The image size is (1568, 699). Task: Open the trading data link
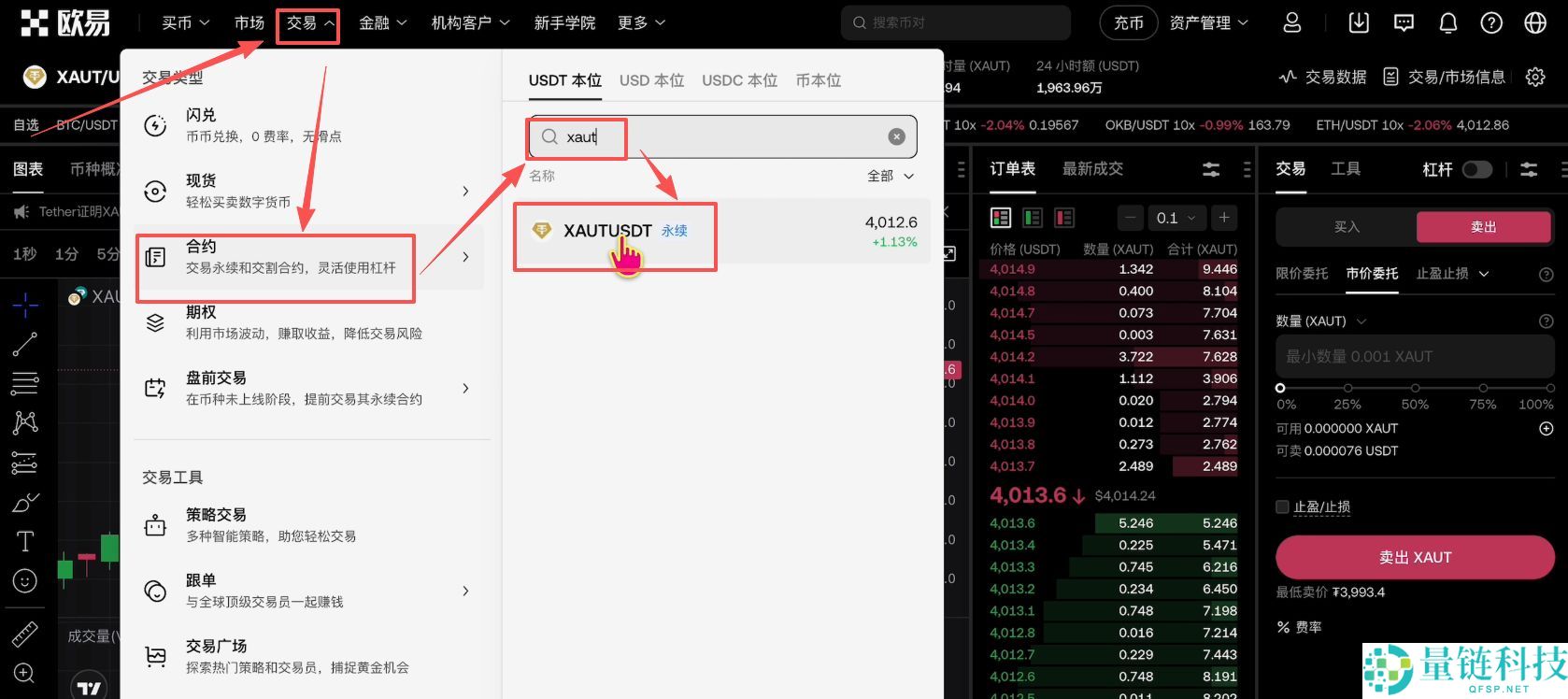click(1322, 77)
